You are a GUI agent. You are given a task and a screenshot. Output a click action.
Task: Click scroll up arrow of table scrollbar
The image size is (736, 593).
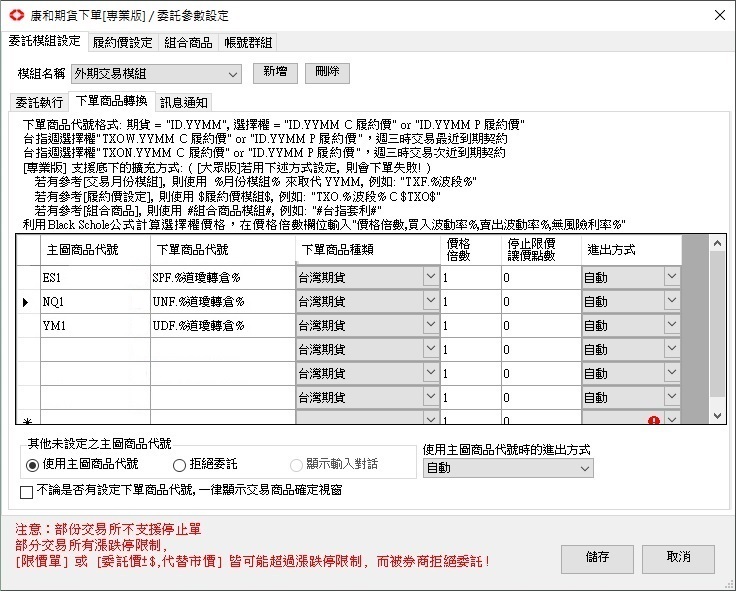717,243
